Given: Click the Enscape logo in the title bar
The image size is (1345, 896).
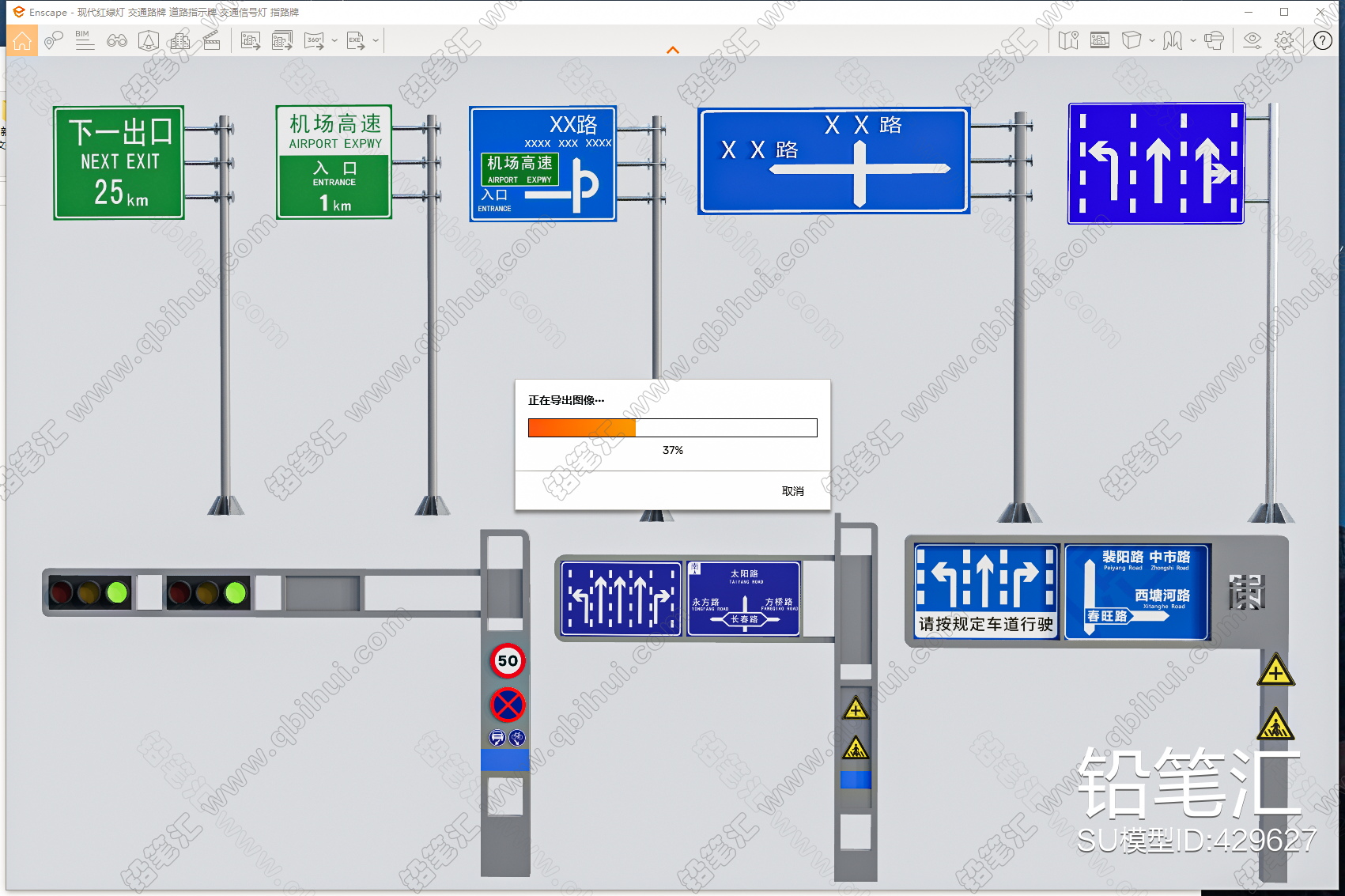Looking at the screenshot, I should [x=19, y=12].
